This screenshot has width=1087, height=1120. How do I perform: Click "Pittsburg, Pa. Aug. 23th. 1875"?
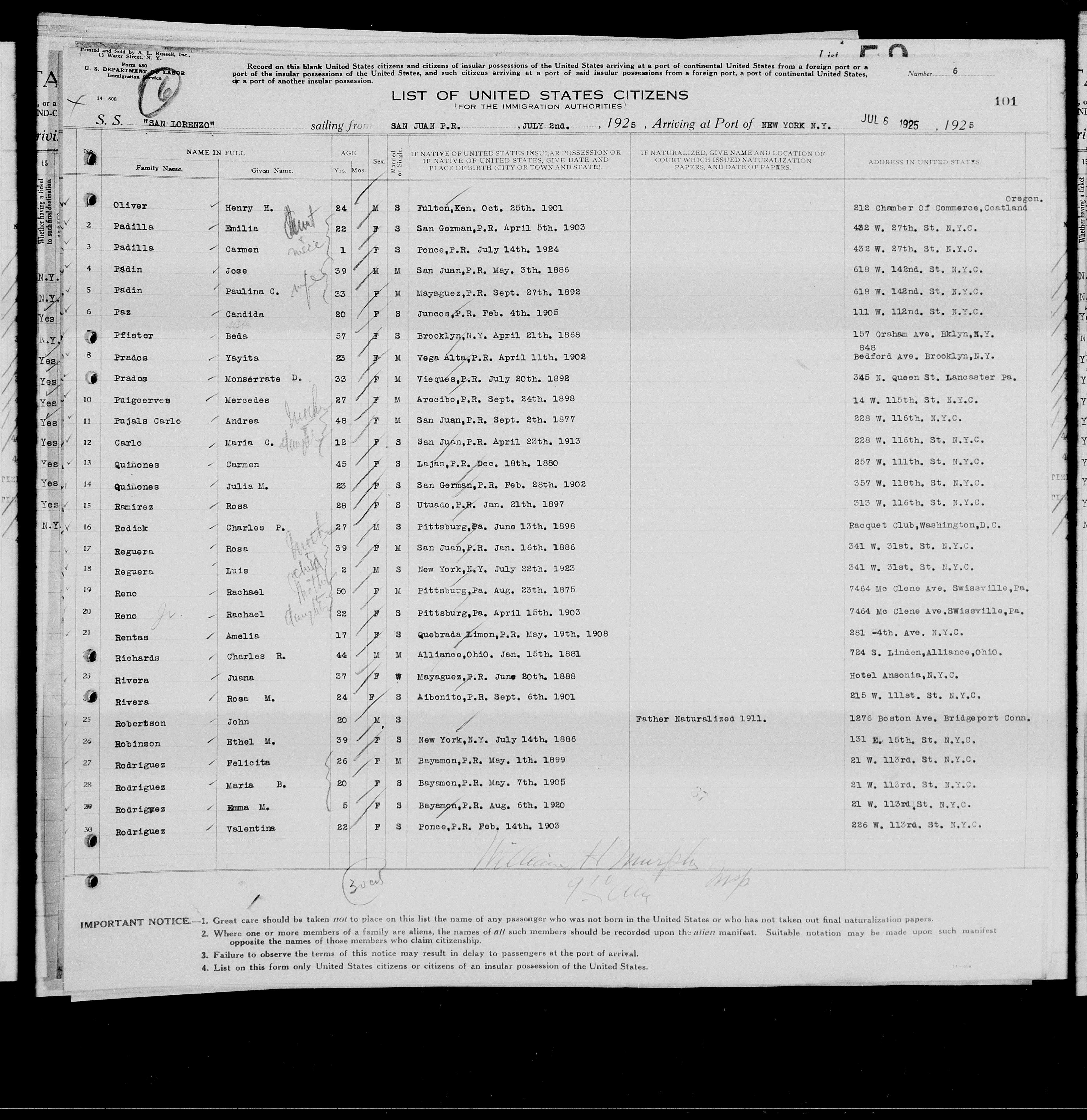pos(496,590)
